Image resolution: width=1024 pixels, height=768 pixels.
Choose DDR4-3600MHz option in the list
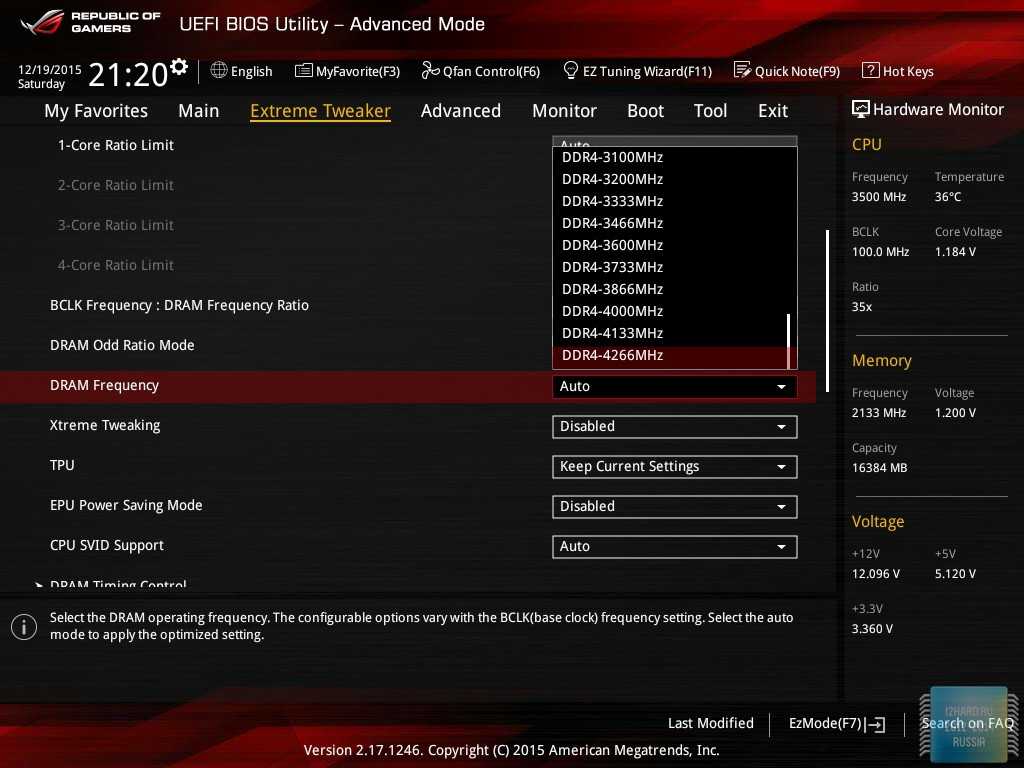click(x=612, y=245)
